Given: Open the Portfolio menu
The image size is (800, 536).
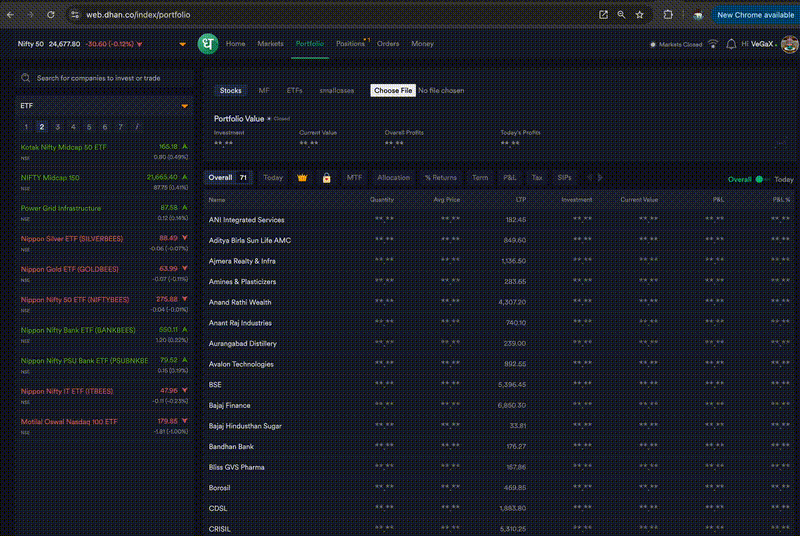Looking at the screenshot, I should pyautogui.click(x=310, y=44).
